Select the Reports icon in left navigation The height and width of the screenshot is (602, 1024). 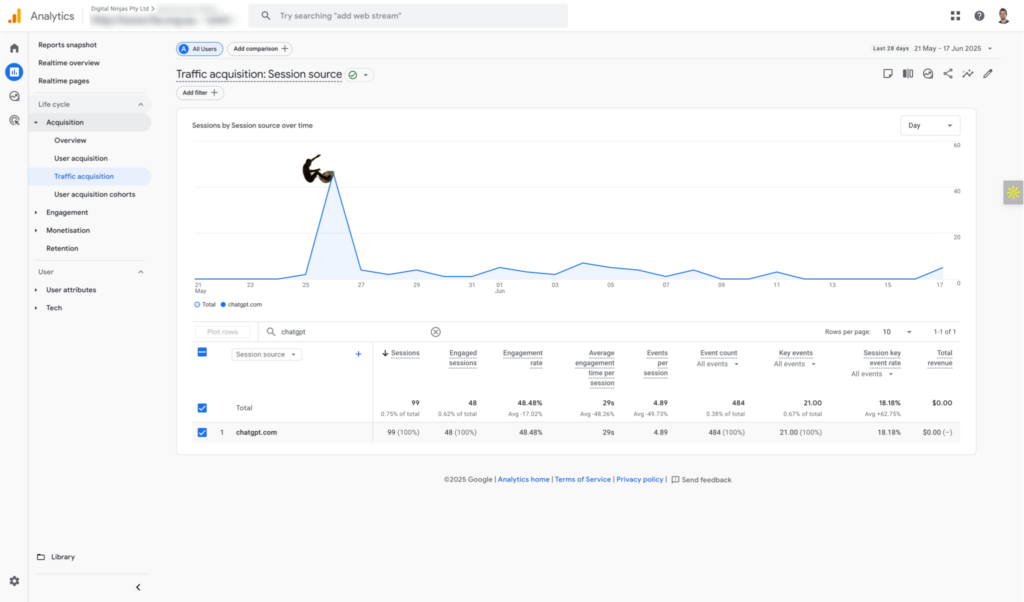(x=14, y=71)
